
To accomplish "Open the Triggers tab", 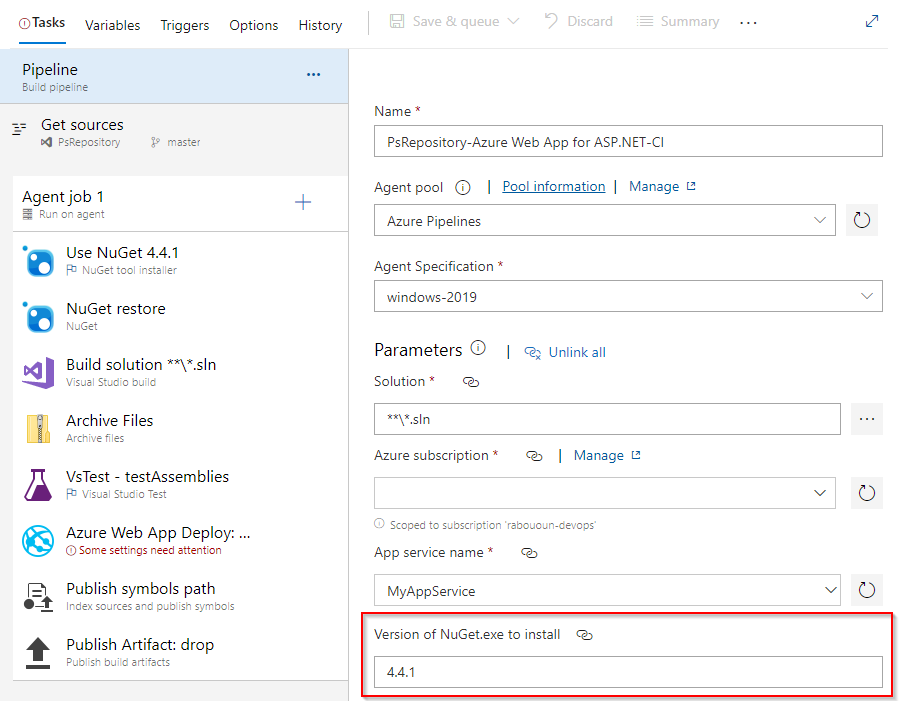I will click(x=184, y=25).
